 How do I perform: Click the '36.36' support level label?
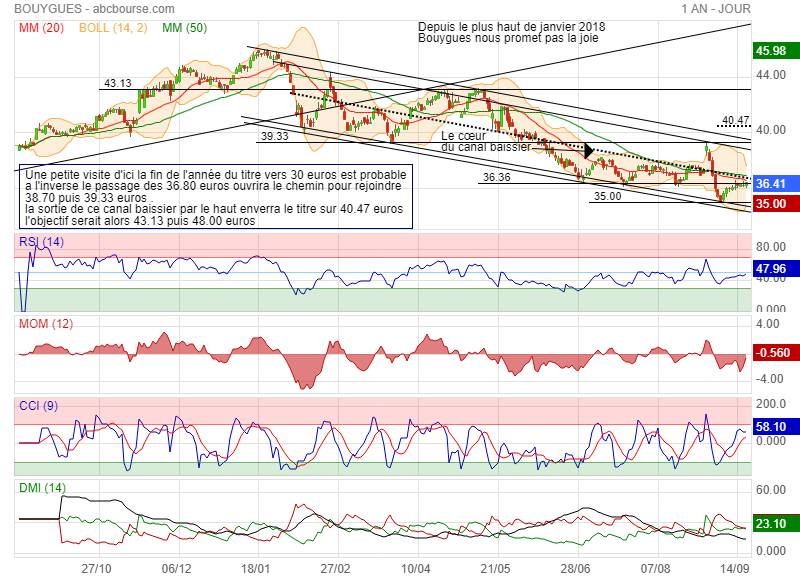pyautogui.click(x=497, y=178)
